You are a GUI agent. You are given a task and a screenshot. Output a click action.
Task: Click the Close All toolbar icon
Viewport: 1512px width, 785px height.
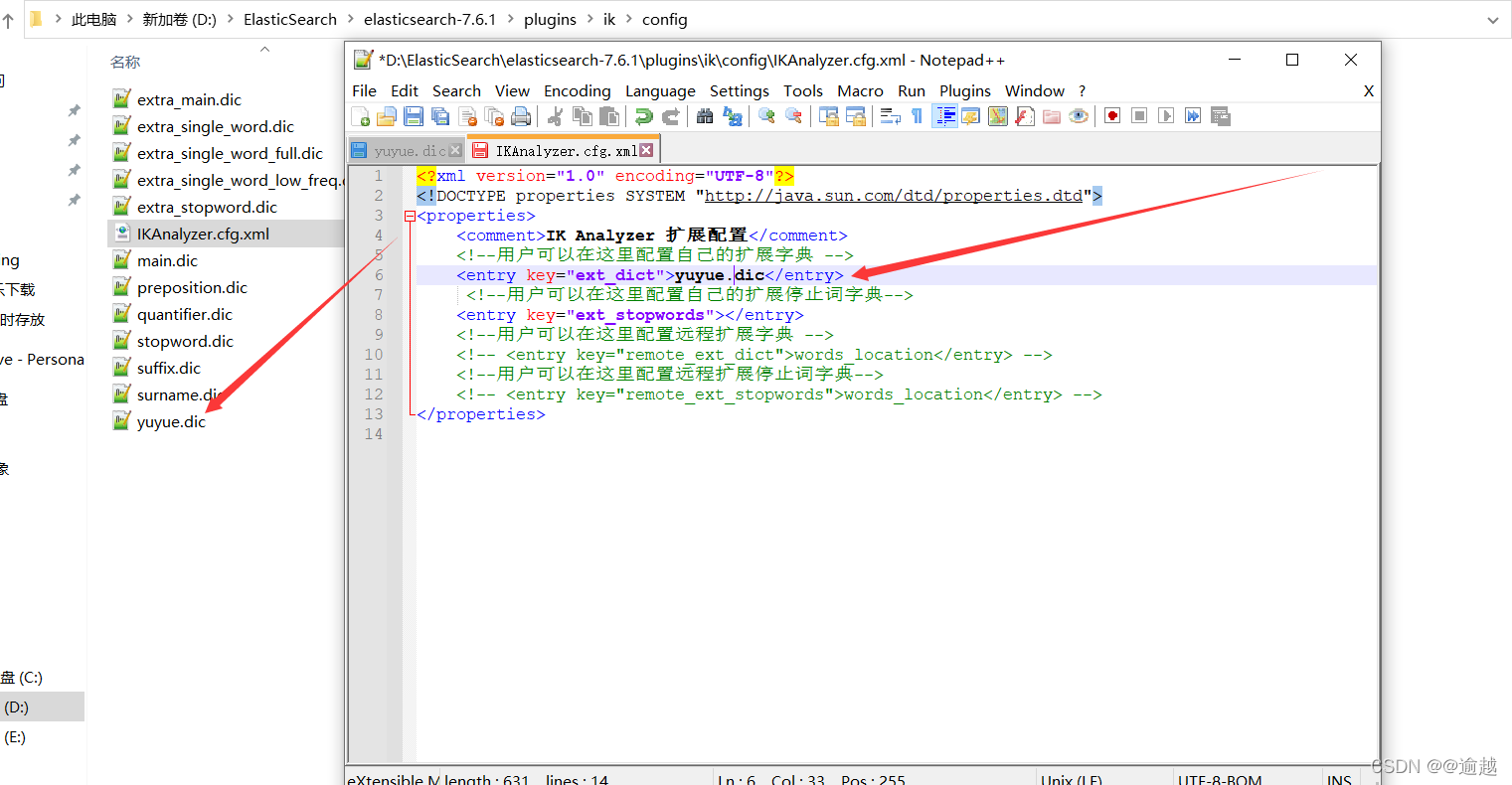point(494,116)
